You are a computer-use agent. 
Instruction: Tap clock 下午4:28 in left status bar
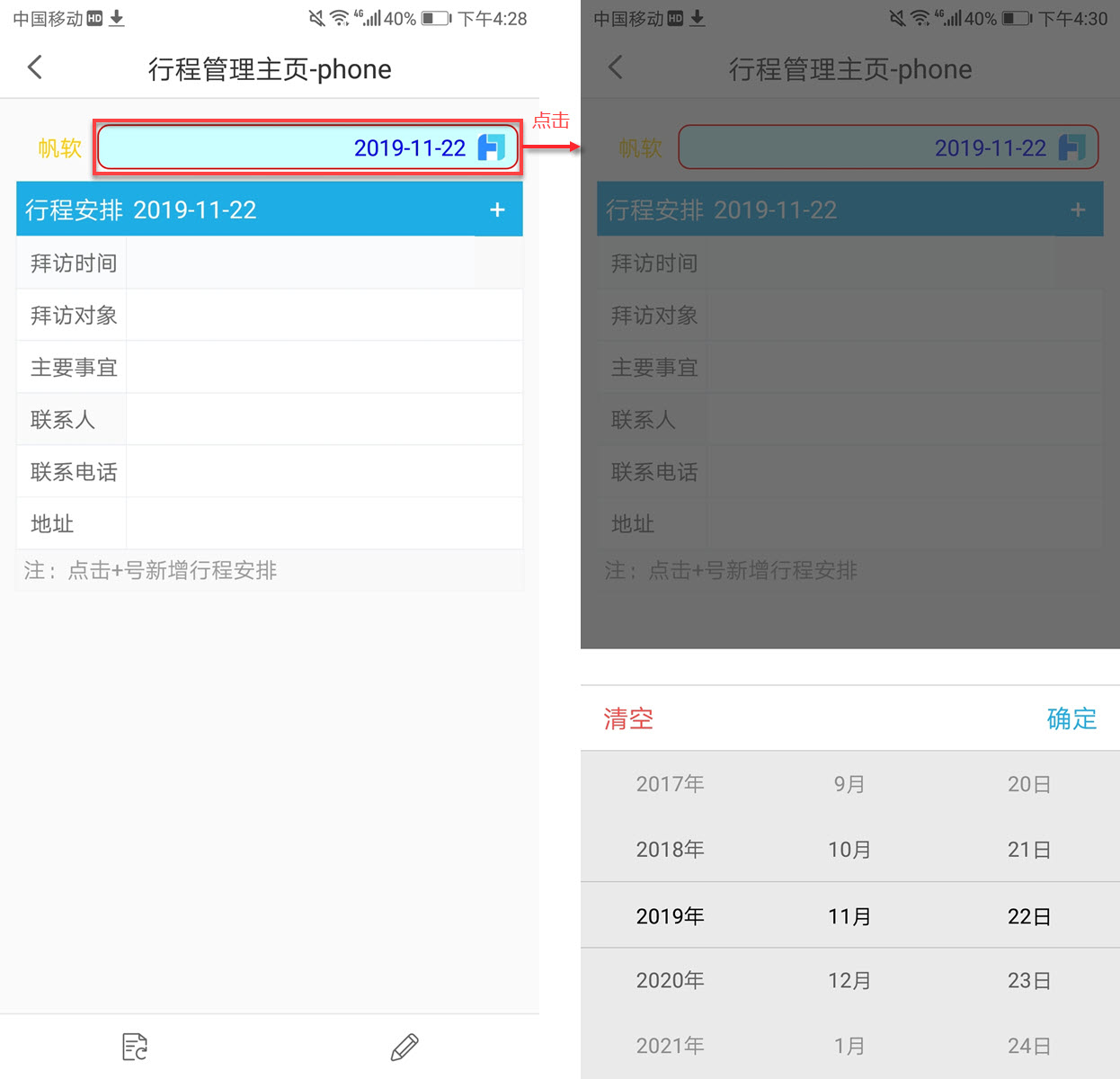(493, 18)
